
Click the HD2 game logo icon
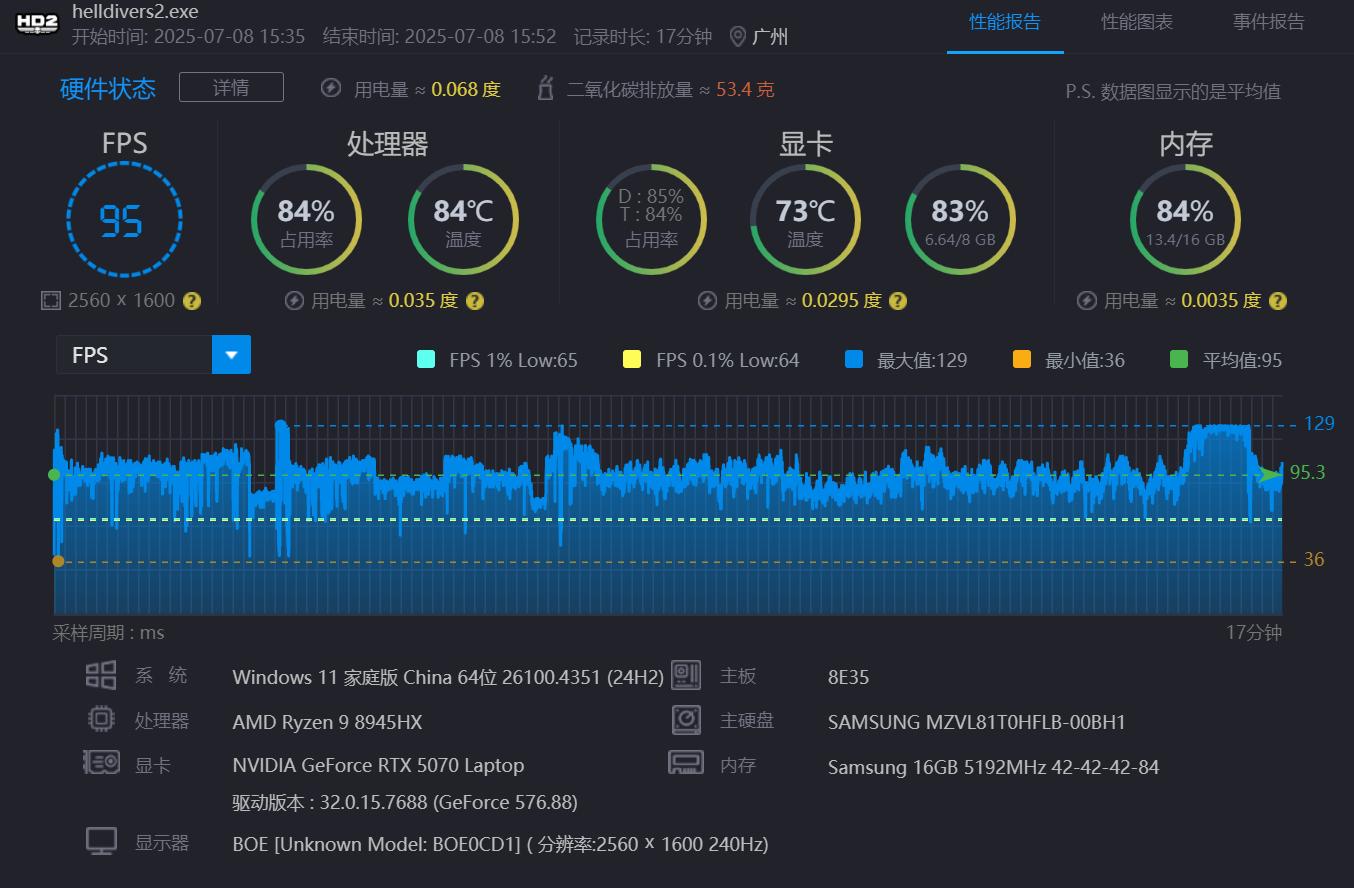[x=38, y=25]
